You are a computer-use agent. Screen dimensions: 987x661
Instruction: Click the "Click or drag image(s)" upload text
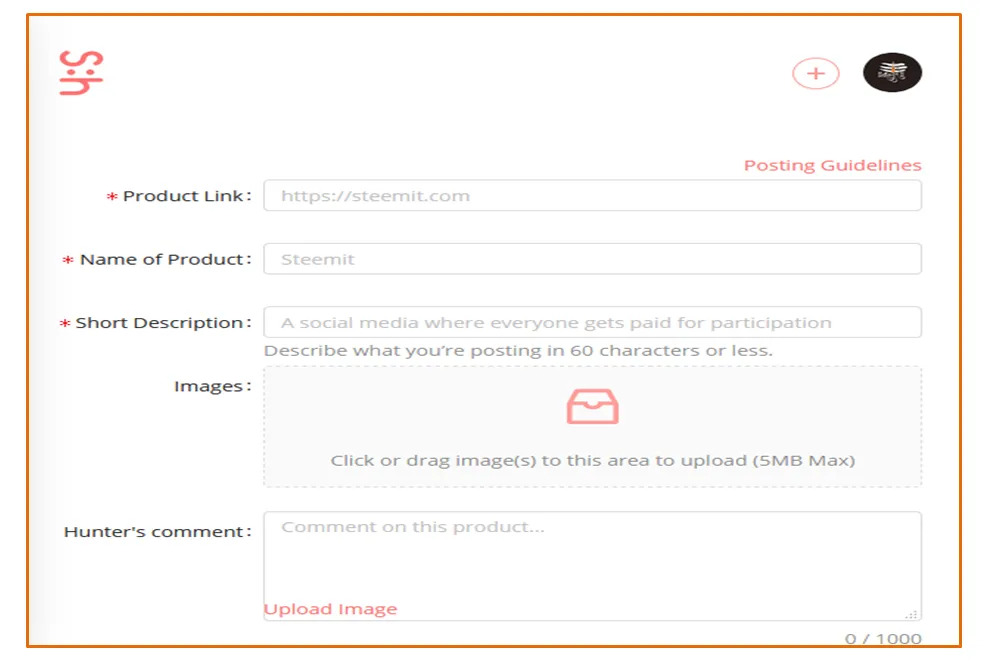[x=592, y=461]
